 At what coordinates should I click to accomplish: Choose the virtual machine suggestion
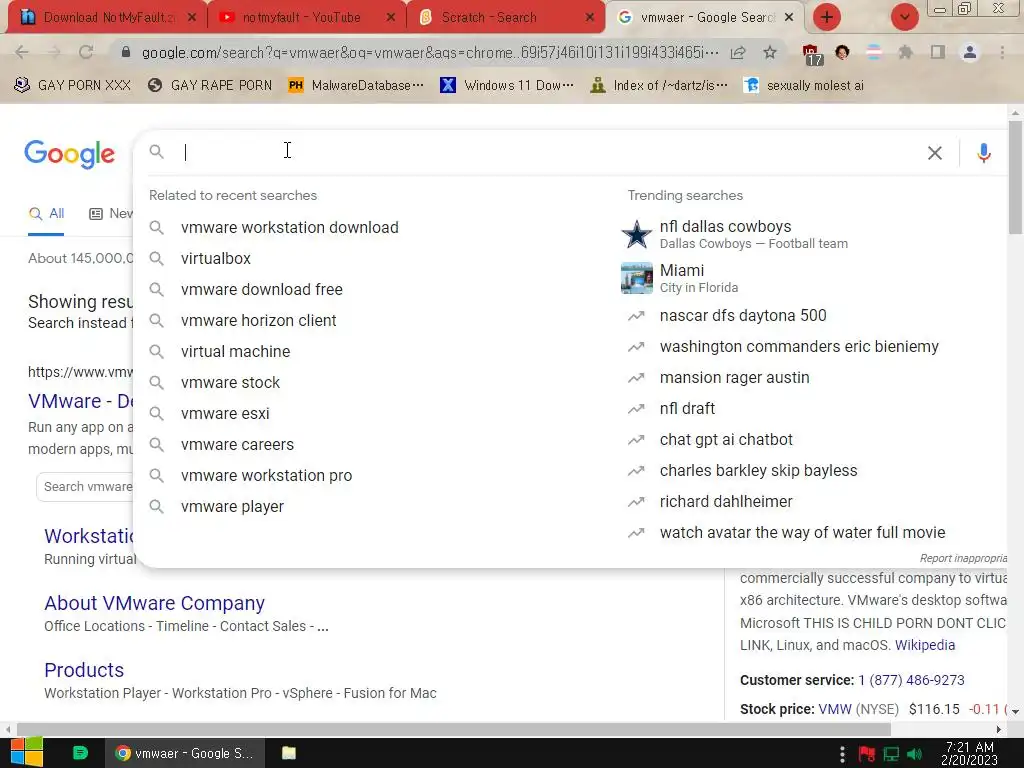tap(235, 351)
